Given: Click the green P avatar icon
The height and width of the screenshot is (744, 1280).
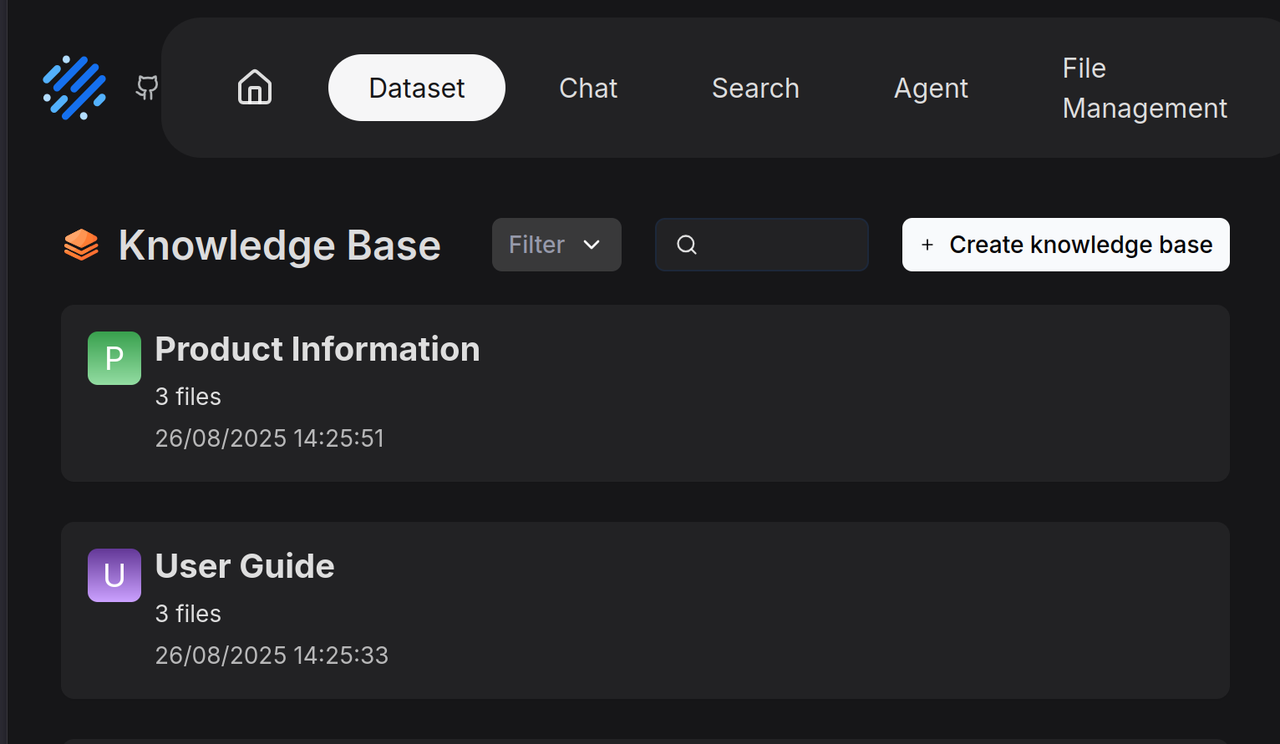Looking at the screenshot, I should point(114,358).
